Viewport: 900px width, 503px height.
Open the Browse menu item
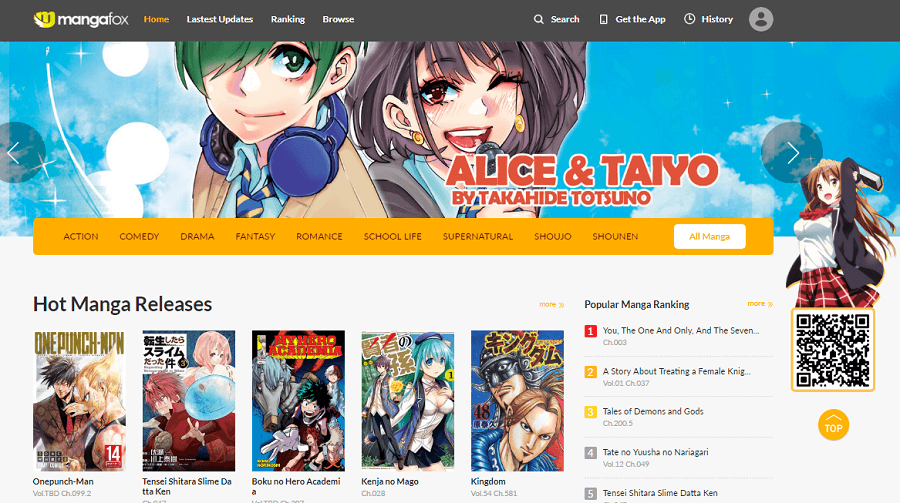tap(338, 19)
